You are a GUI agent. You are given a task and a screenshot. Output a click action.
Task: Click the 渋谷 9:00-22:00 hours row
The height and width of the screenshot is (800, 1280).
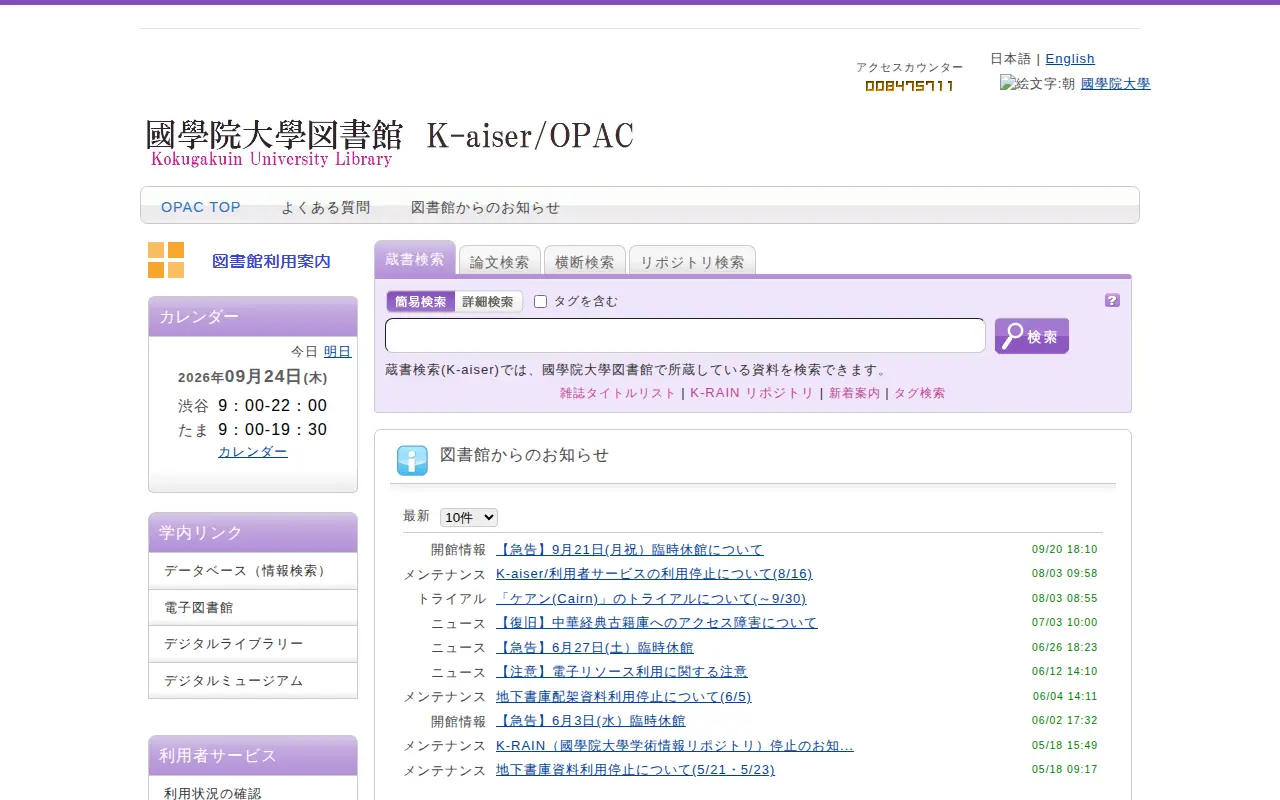(x=253, y=406)
